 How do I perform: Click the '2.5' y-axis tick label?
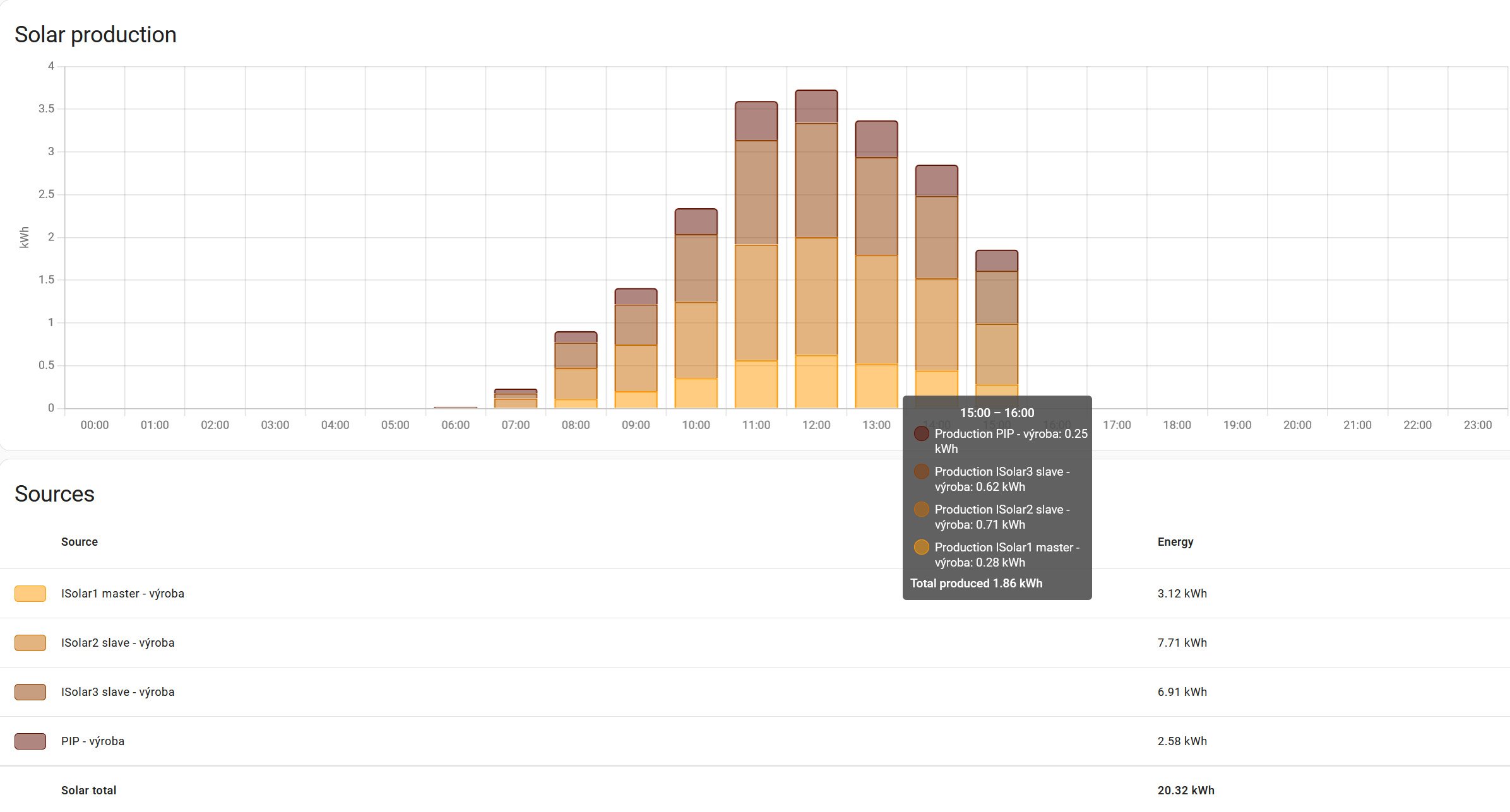tap(47, 194)
